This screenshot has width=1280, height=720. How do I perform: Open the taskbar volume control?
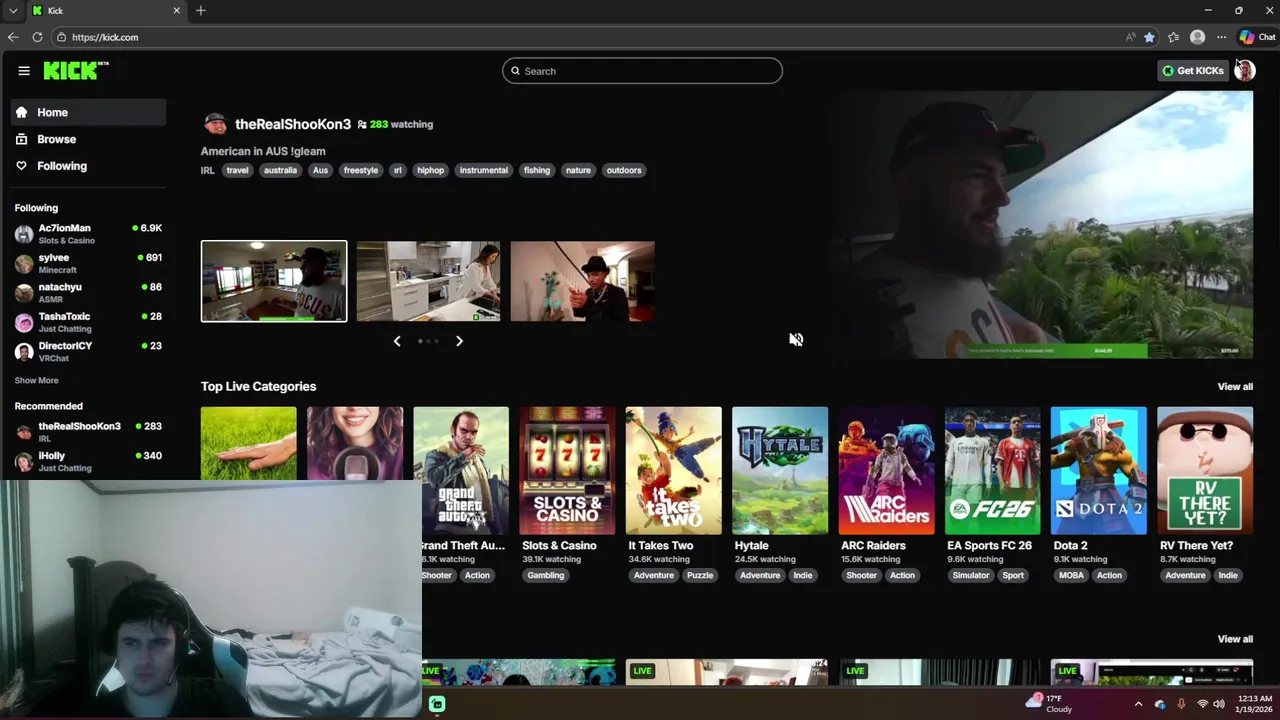click(1221, 704)
